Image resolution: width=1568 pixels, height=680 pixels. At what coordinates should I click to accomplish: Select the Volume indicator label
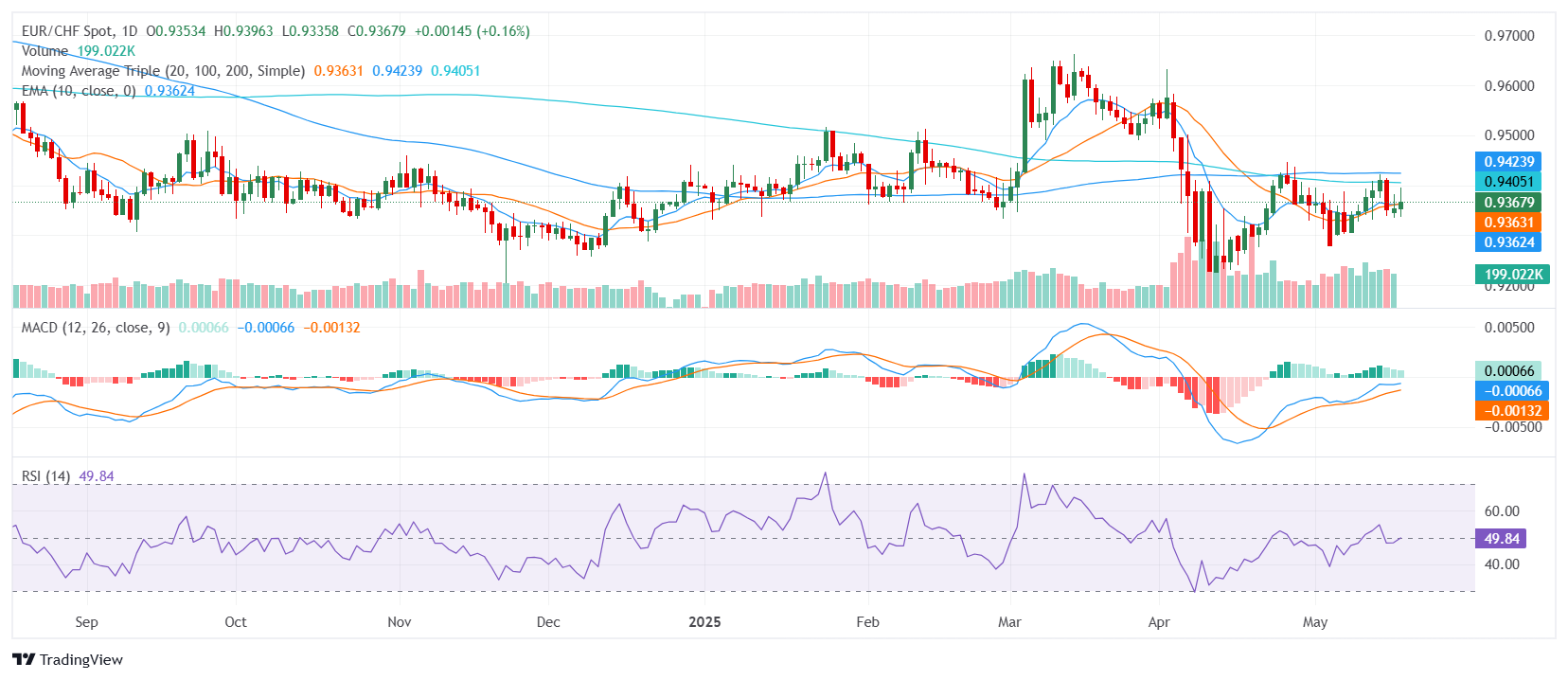pos(45,51)
